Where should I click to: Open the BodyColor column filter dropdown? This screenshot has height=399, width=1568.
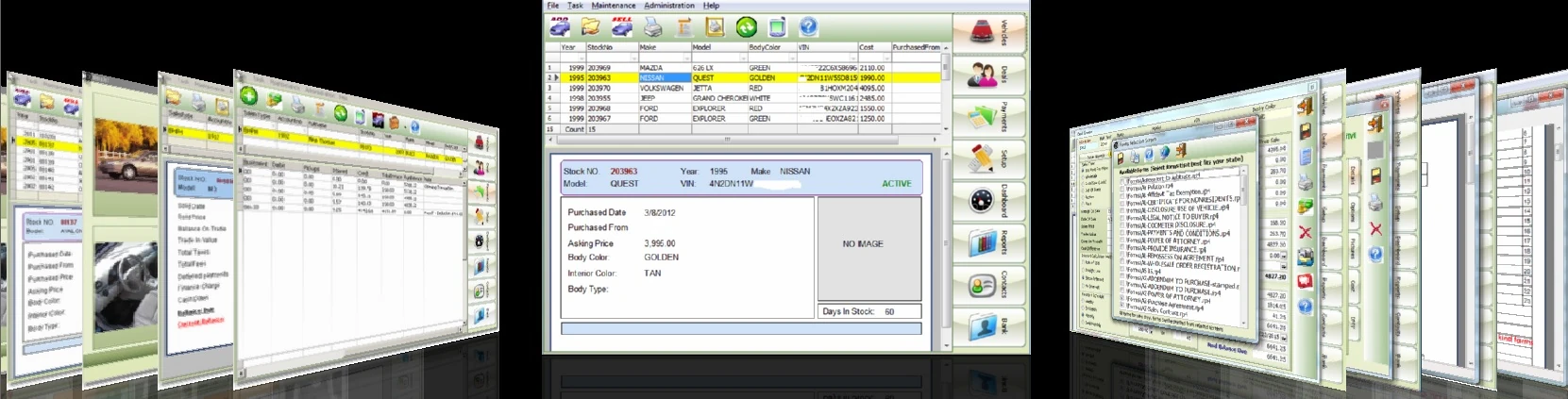(793, 58)
